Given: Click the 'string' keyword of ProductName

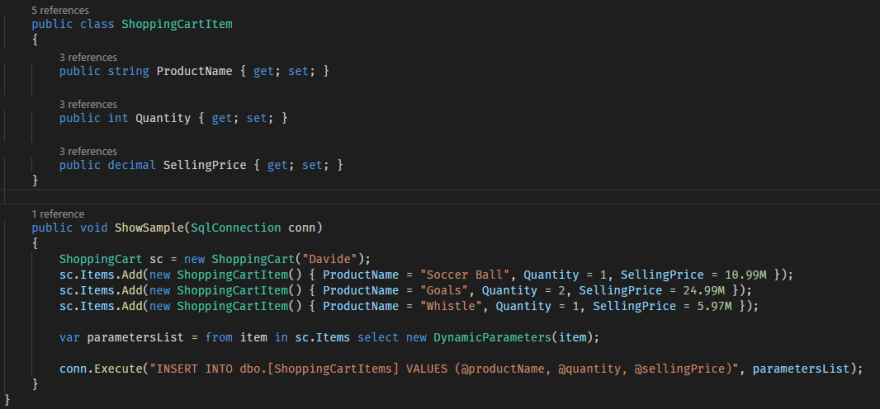Looking at the screenshot, I should [128, 71].
